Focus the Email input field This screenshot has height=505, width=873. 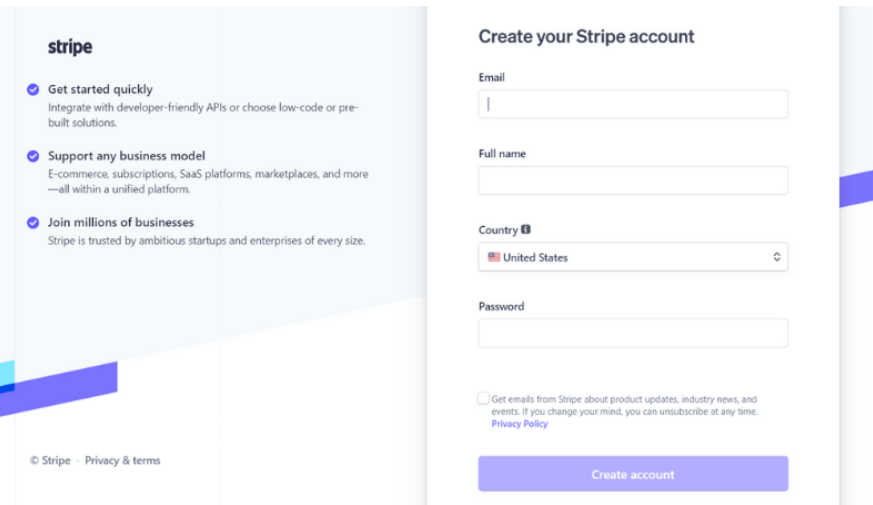coord(632,104)
